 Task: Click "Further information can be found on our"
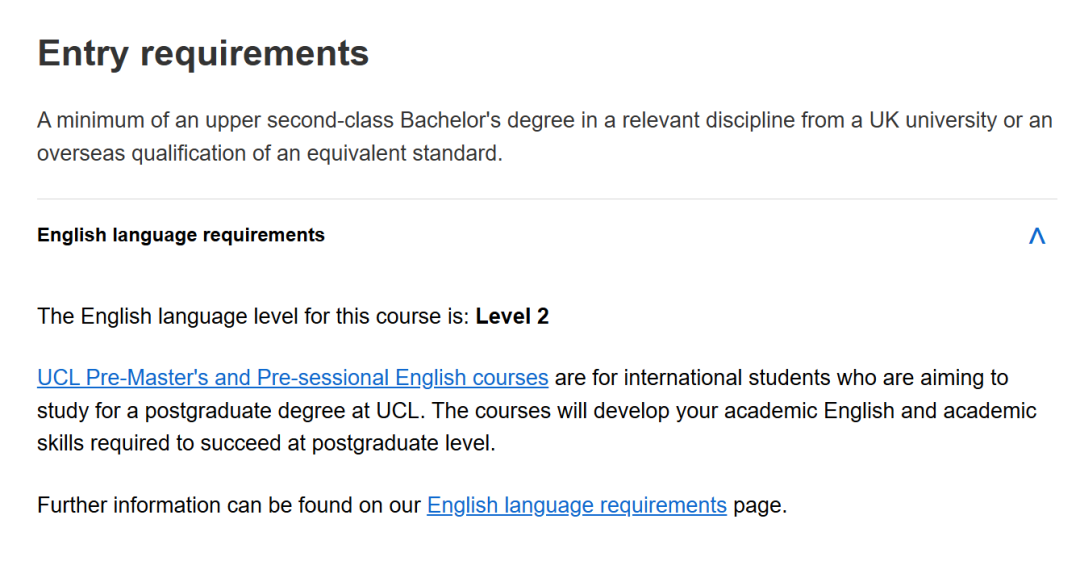[x=229, y=506]
